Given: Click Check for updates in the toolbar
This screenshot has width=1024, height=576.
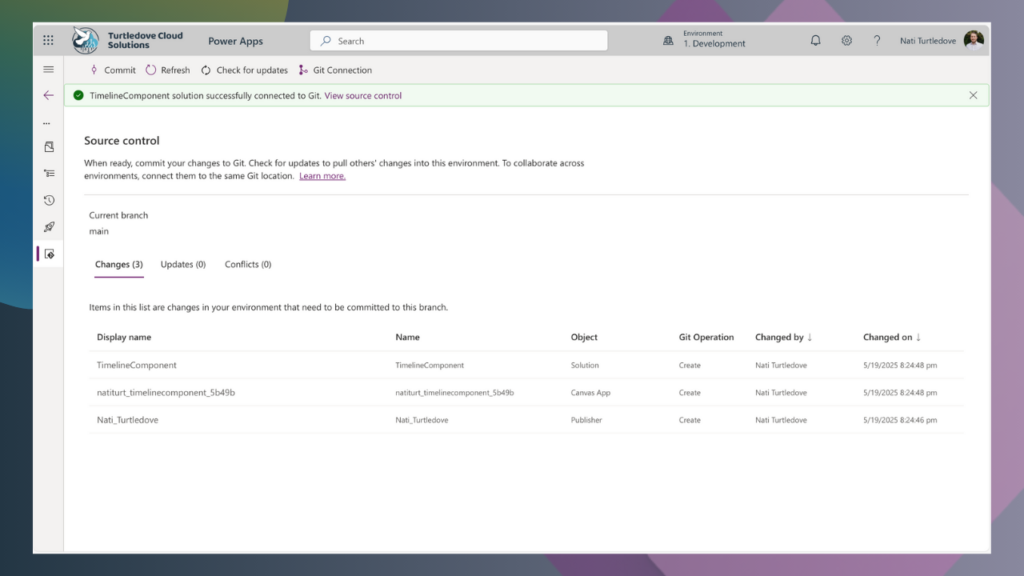Looking at the screenshot, I should point(243,70).
